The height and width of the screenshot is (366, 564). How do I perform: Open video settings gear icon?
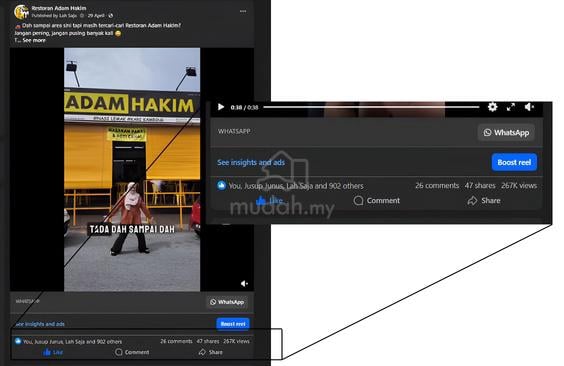(x=492, y=107)
